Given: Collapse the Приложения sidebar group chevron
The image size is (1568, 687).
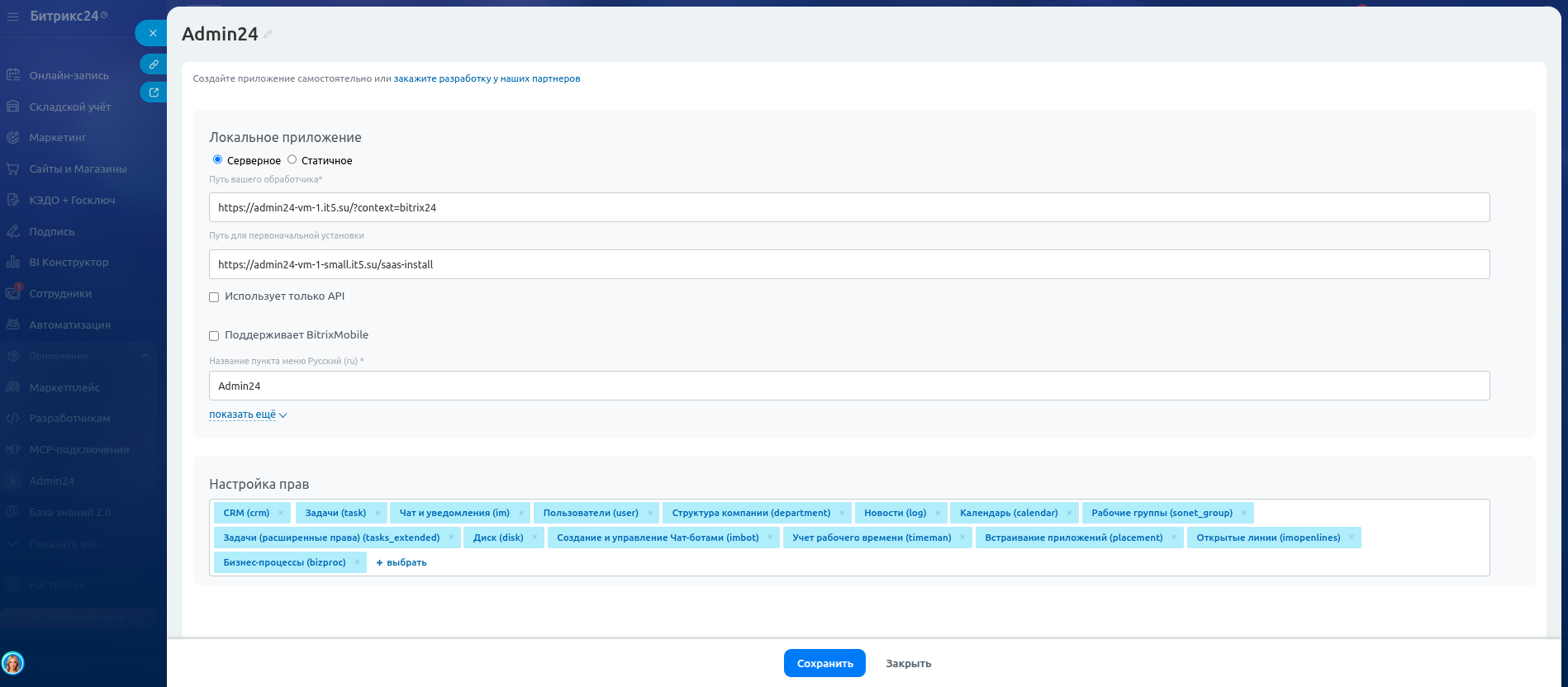Looking at the screenshot, I should pos(145,356).
